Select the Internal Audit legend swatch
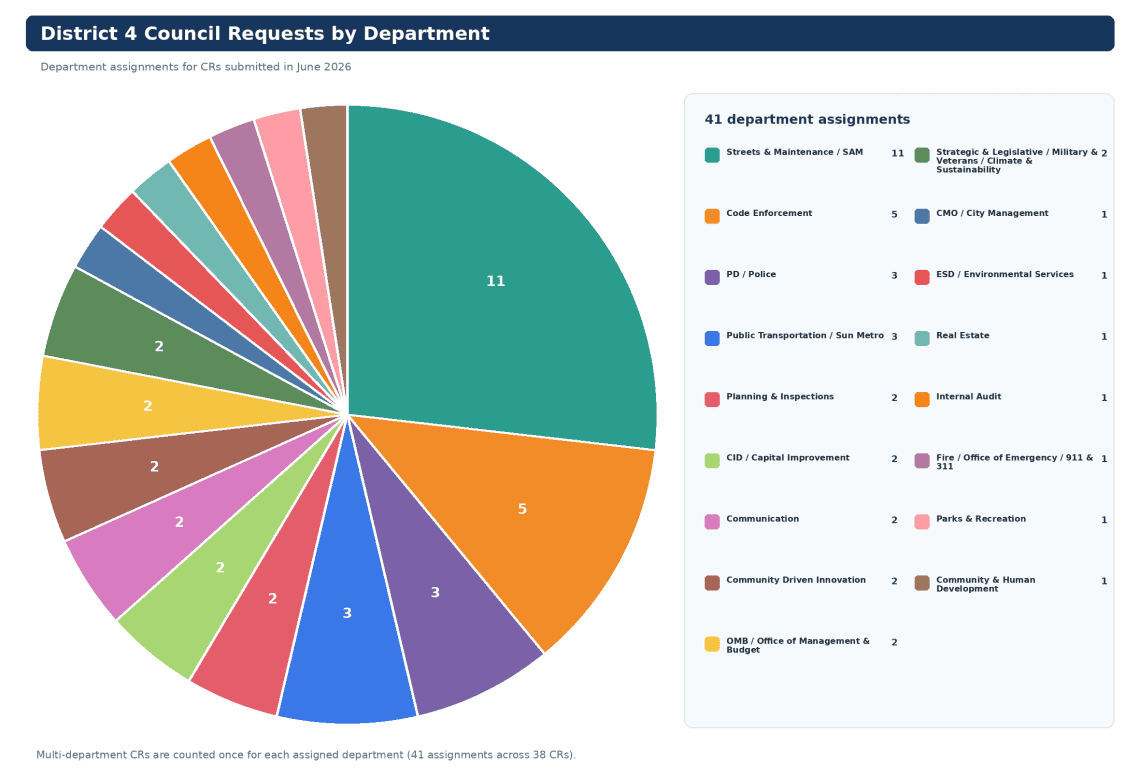The height and width of the screenshot is (777, 1140). [922, 399]
